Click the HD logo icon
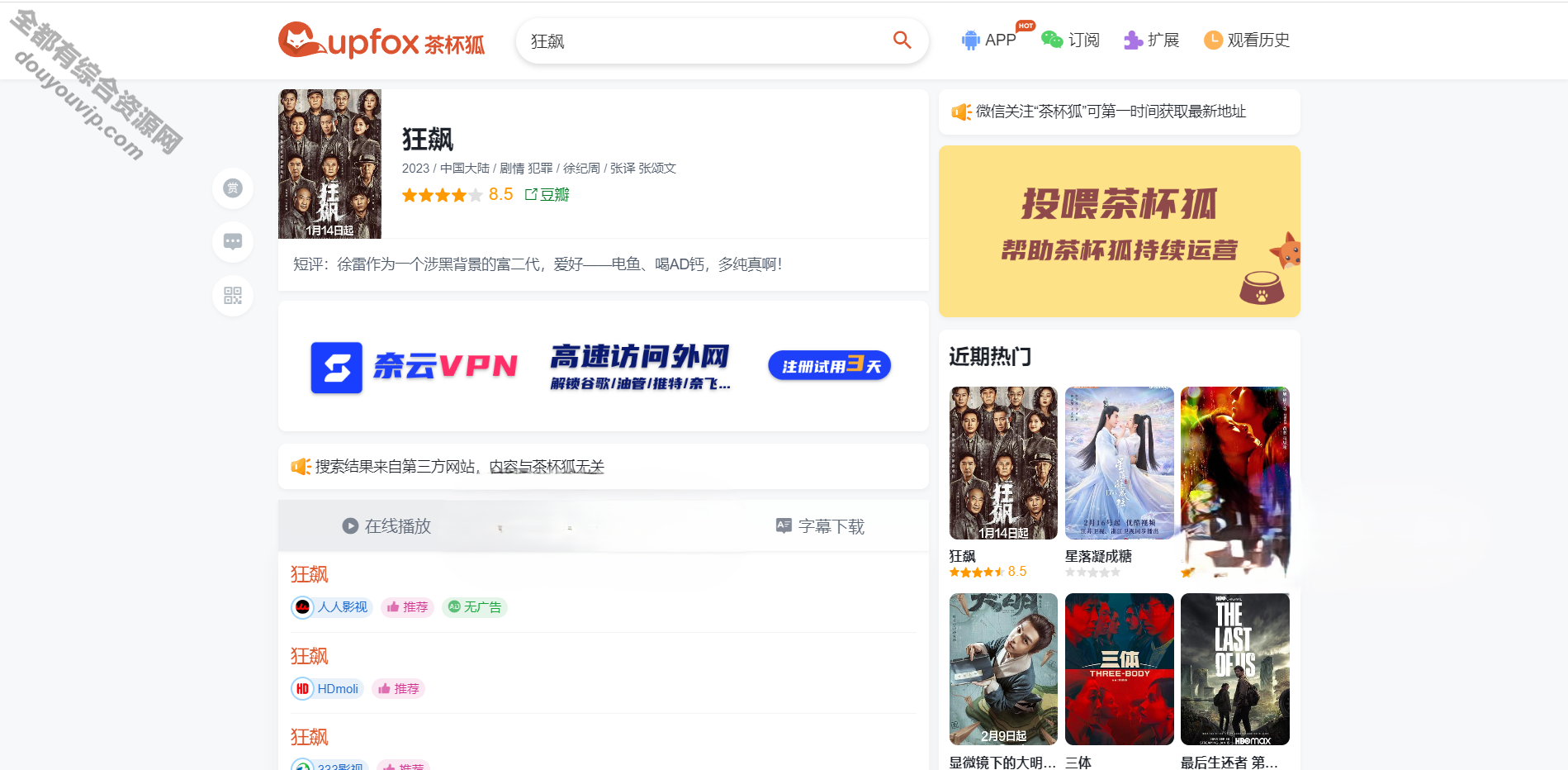 click(x=302, y=689)
